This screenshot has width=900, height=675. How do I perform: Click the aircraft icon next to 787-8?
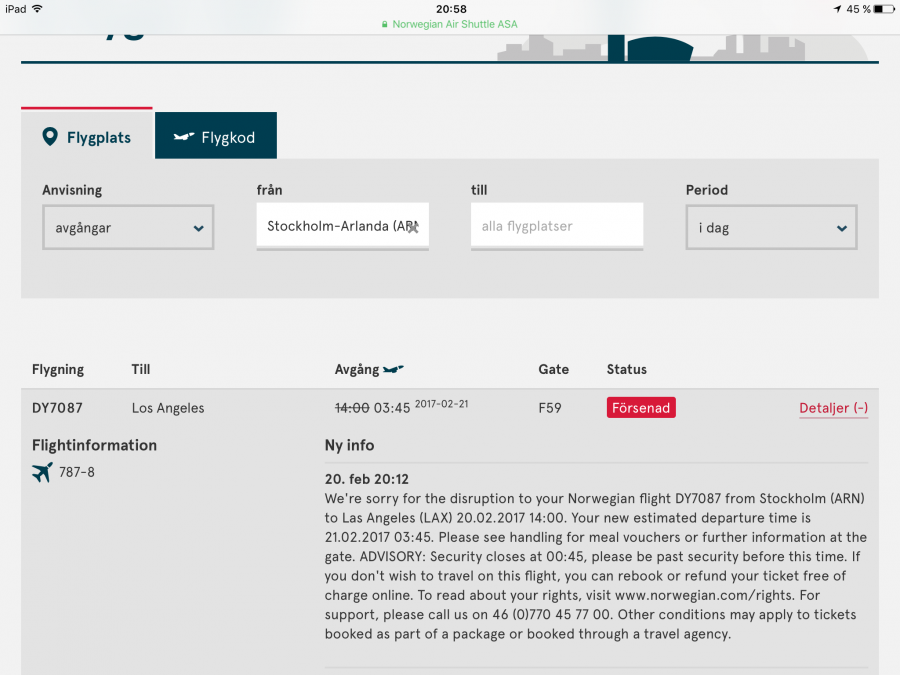[42, 472]
